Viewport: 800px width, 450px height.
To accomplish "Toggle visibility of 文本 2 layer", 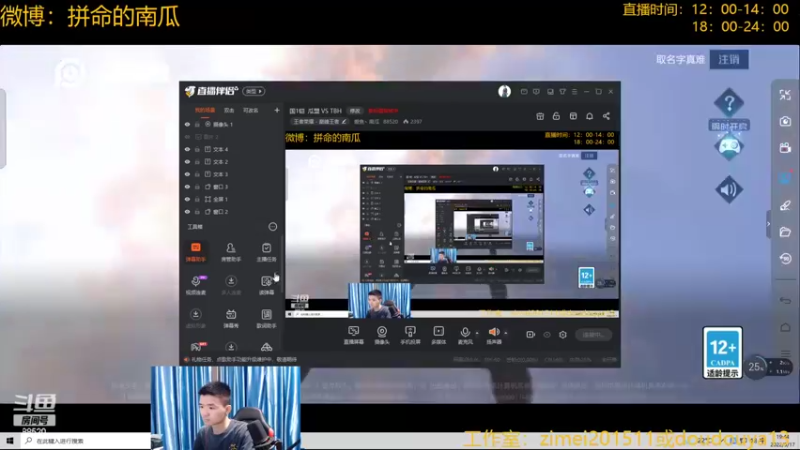I will (187, 162).
